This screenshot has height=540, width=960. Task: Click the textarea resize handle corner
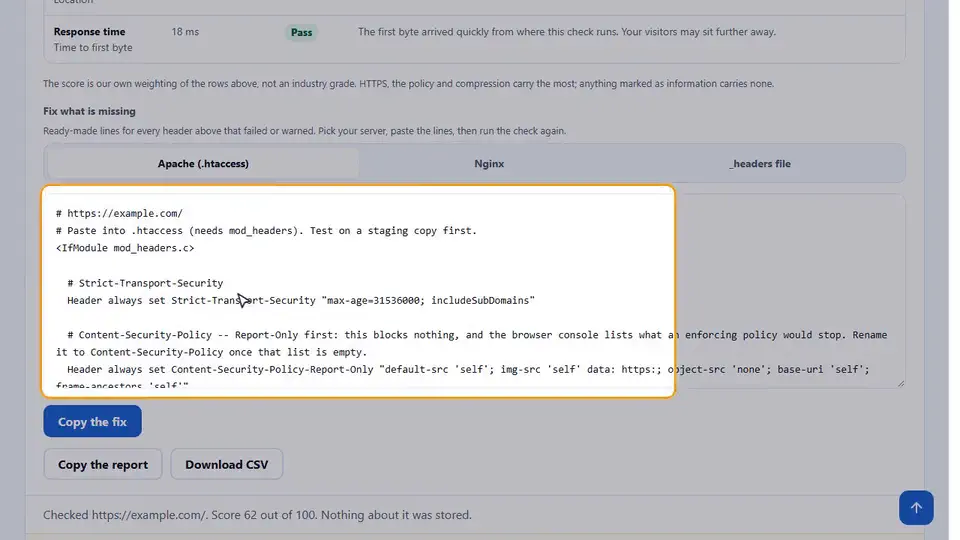coord(901,383)
